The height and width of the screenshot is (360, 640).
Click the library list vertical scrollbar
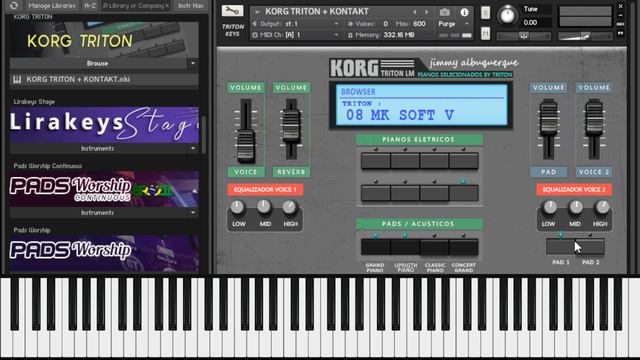click(x=204, y=135)
